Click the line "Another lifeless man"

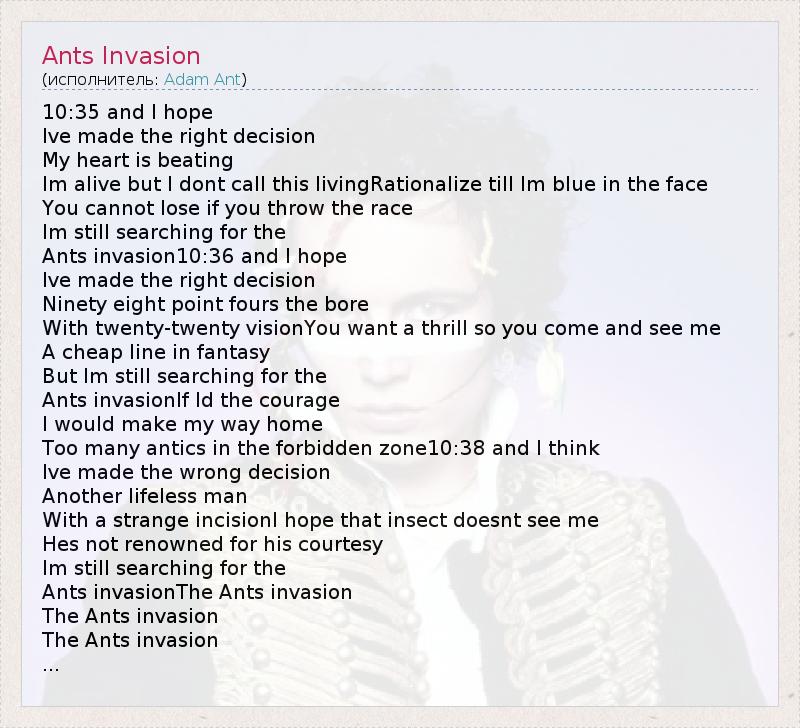[x=144, y=496]
